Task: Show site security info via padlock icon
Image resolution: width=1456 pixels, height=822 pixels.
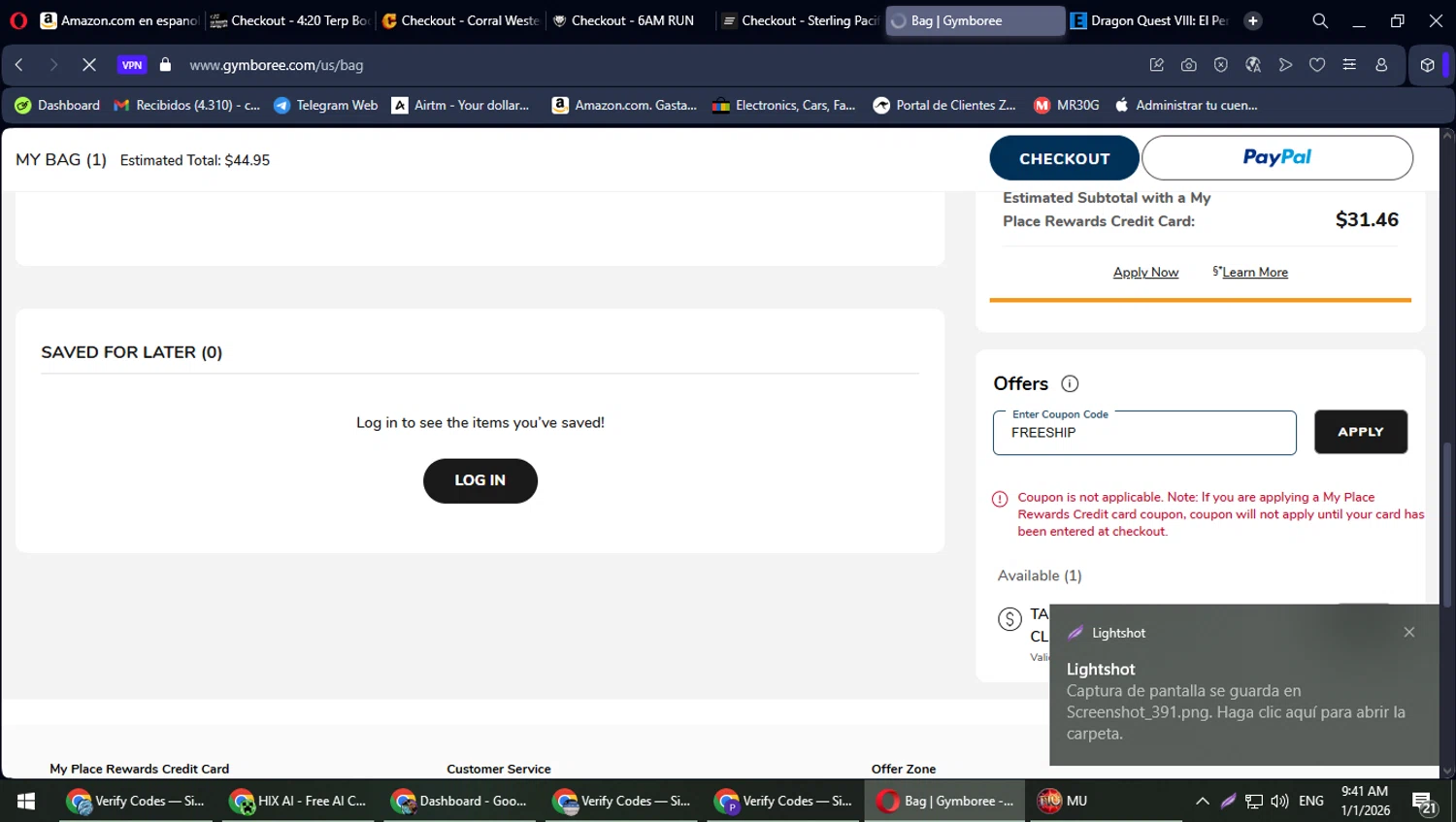Action: pos(165,65)
